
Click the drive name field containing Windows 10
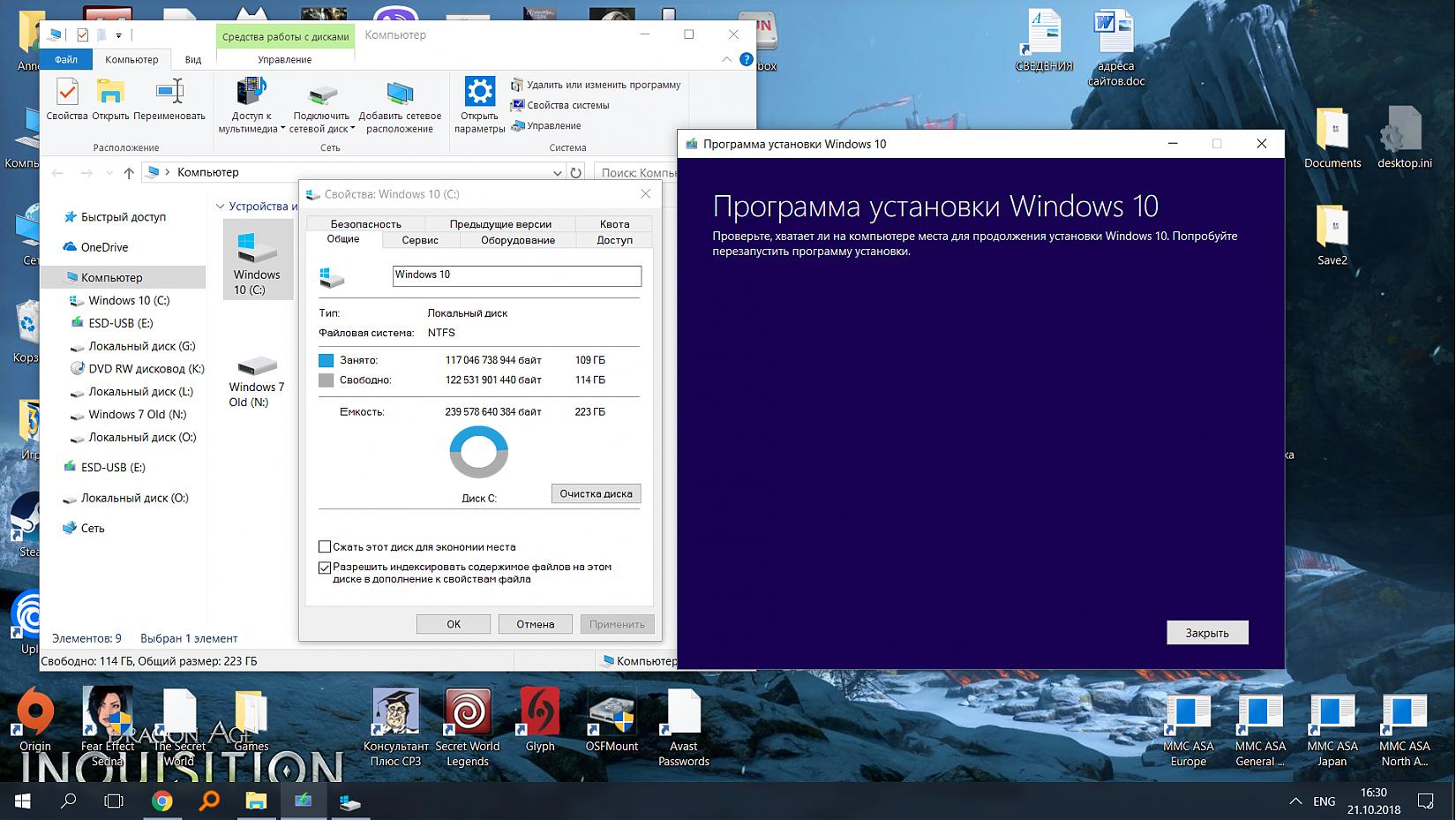click(516, 275)
